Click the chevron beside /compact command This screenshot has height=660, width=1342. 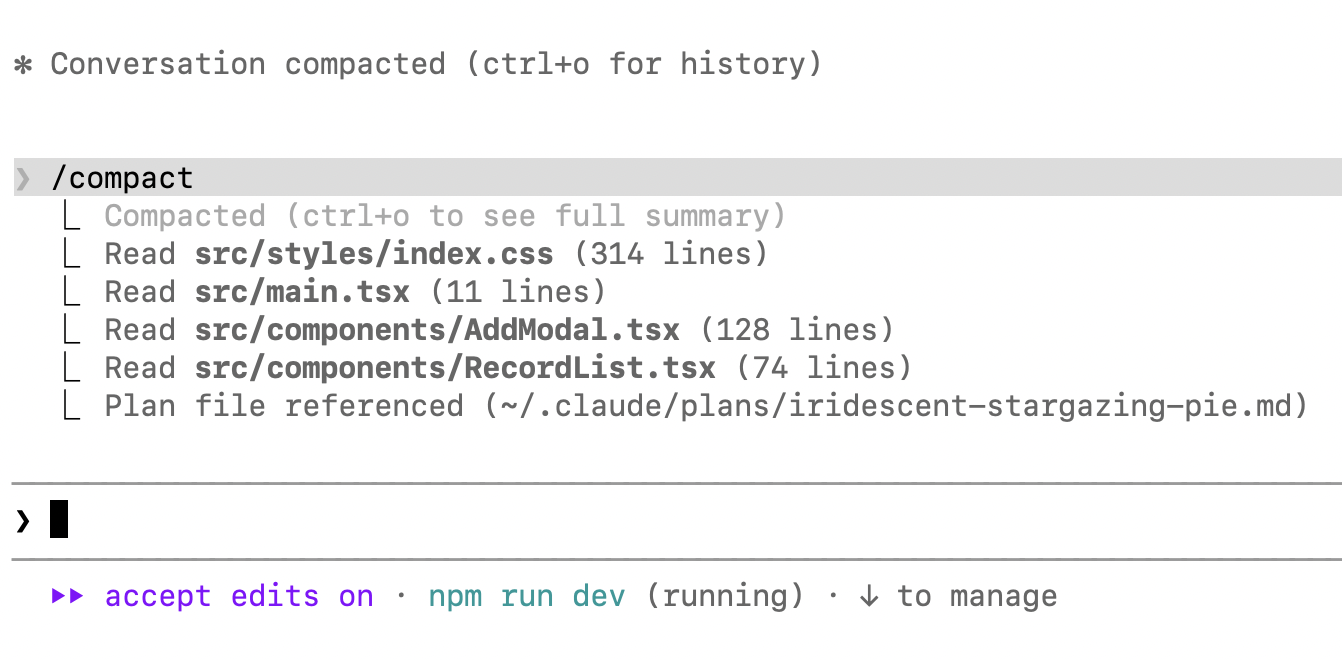23,179
